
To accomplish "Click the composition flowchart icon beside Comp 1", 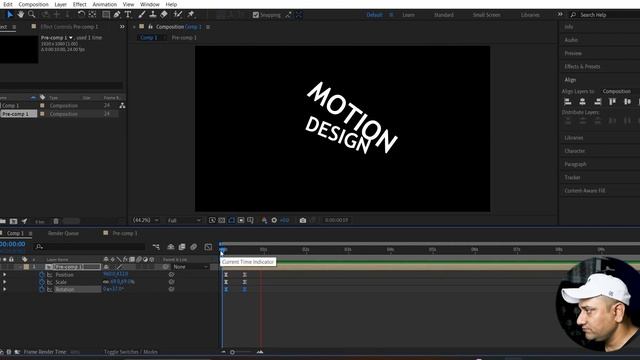I will (x=122, y=106).
